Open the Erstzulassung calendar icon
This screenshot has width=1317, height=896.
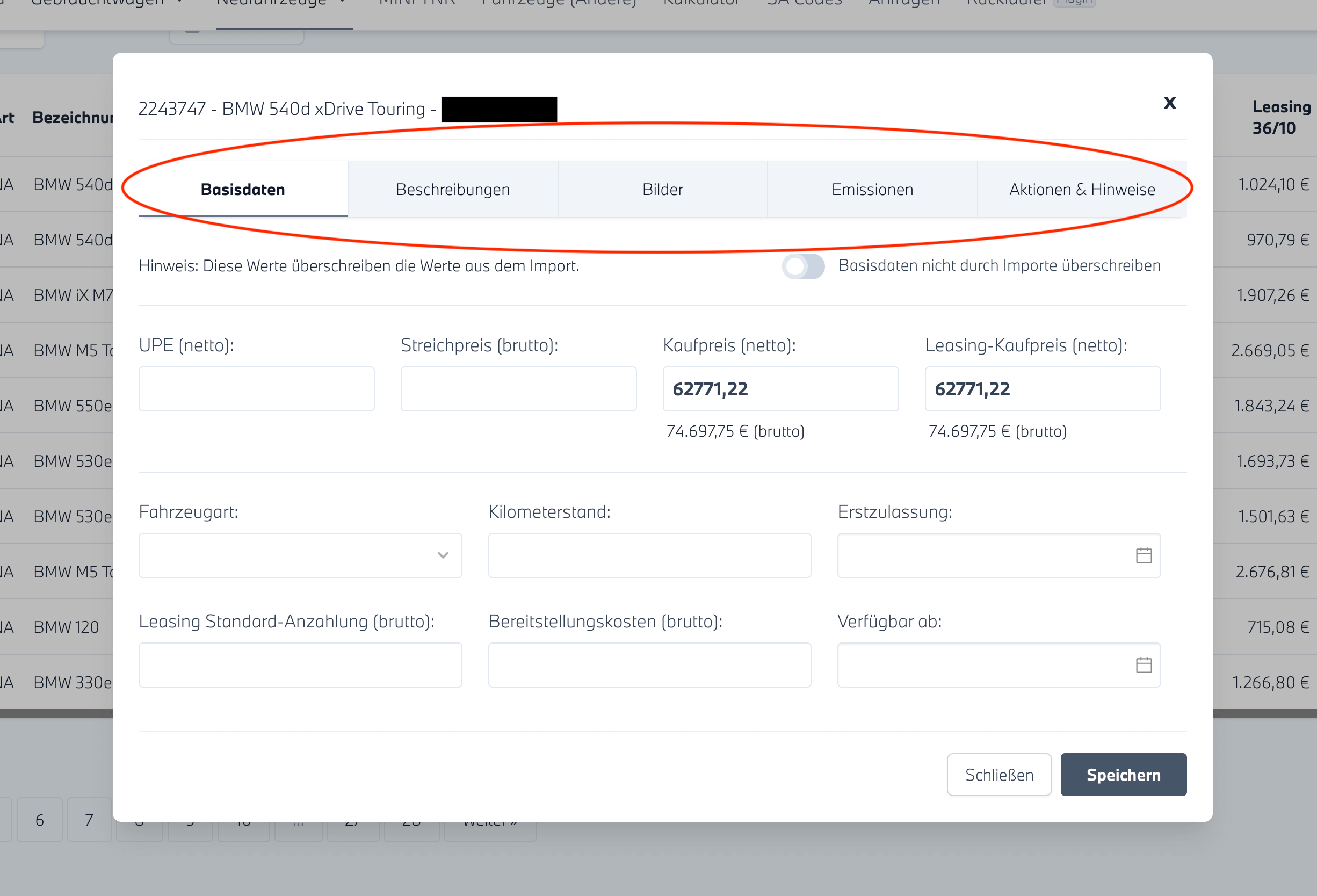coord(1143,555)
